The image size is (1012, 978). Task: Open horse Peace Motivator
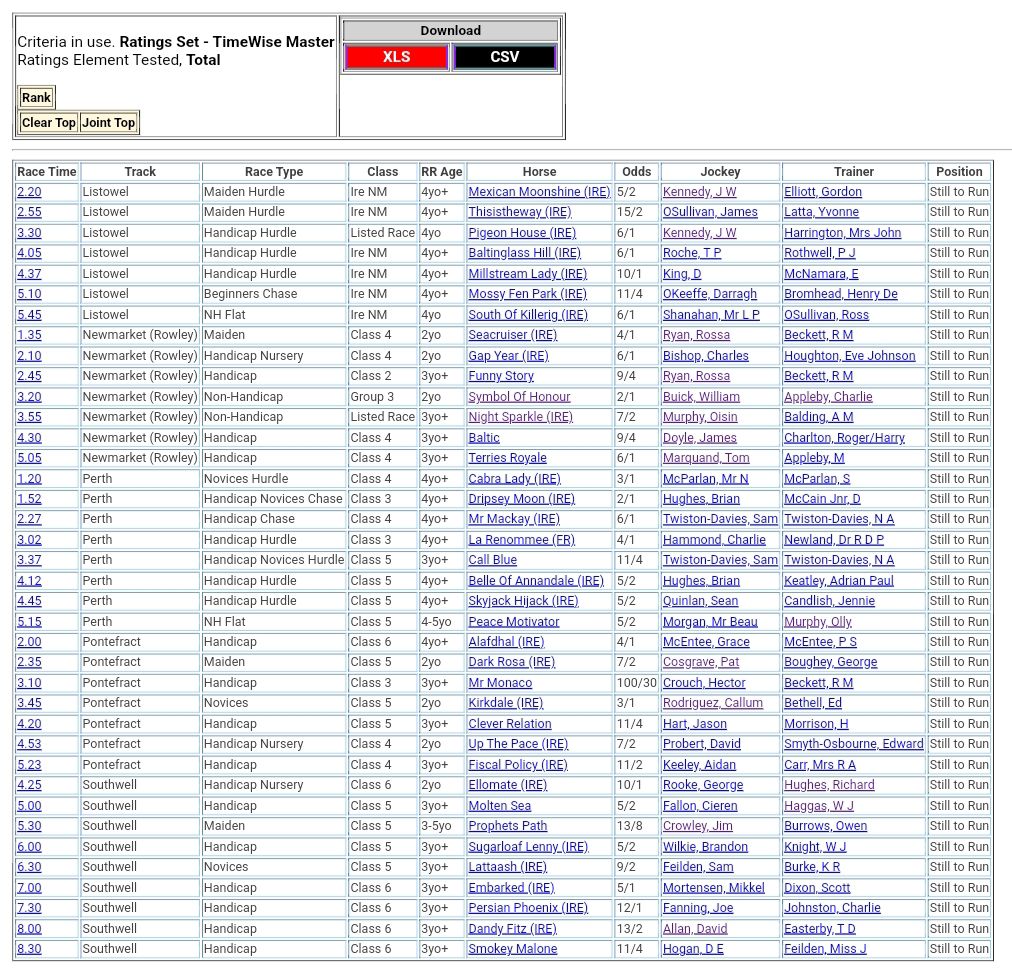pos(513,622)
